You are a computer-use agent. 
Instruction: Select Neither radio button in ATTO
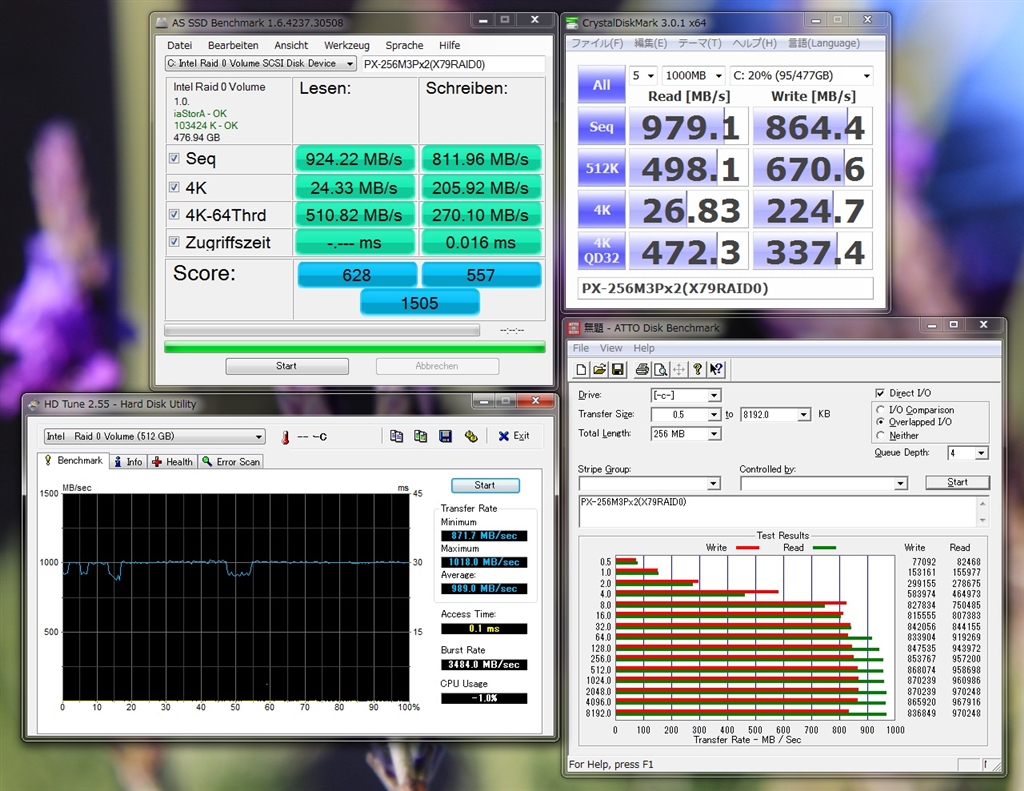click(880, 435)
